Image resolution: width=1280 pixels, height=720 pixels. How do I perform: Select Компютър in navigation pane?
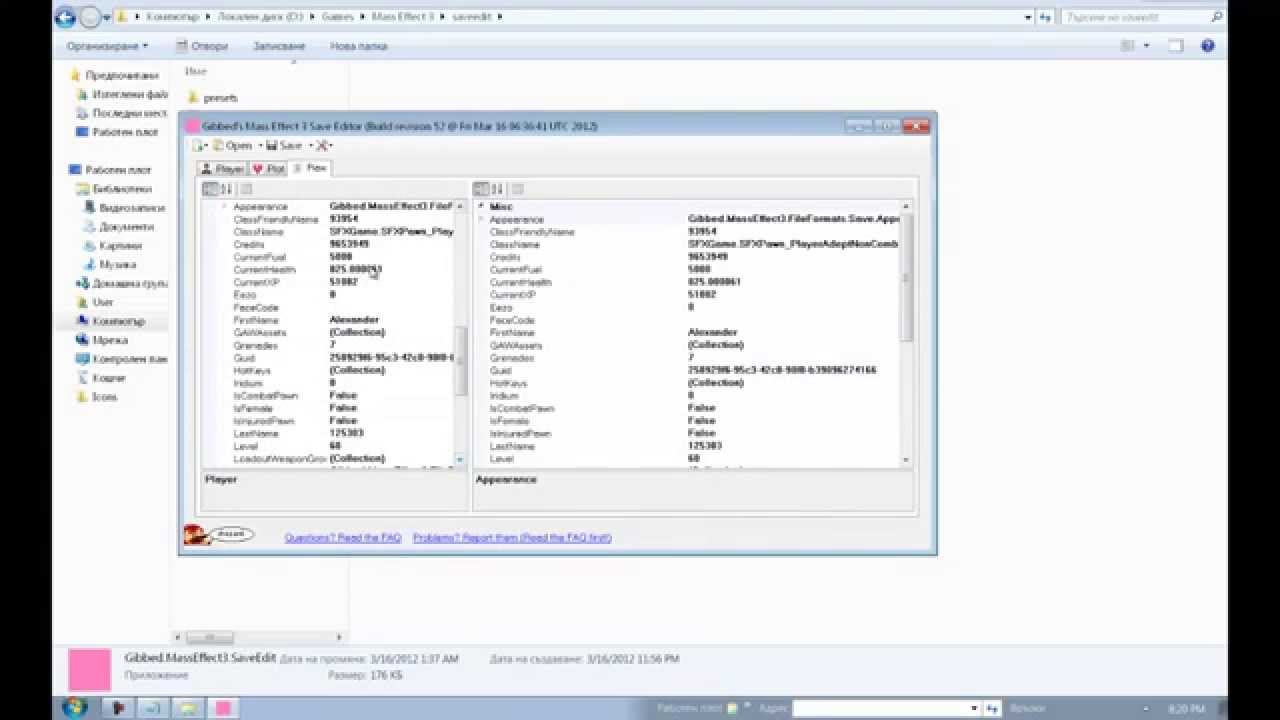[x=110, y=321]
